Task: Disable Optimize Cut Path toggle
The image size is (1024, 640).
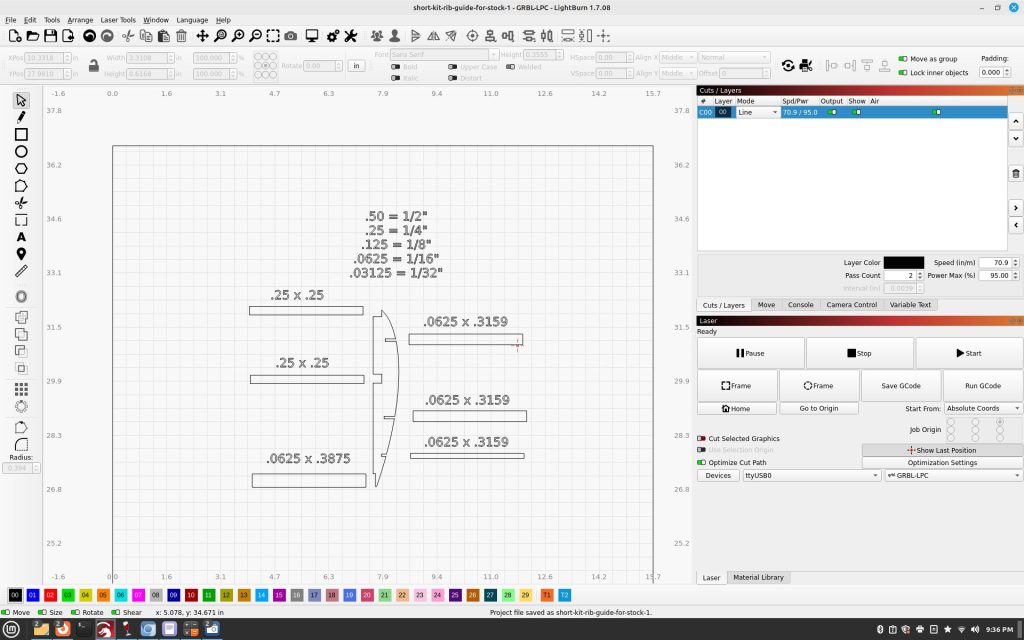Action: (x=702, y=462)
